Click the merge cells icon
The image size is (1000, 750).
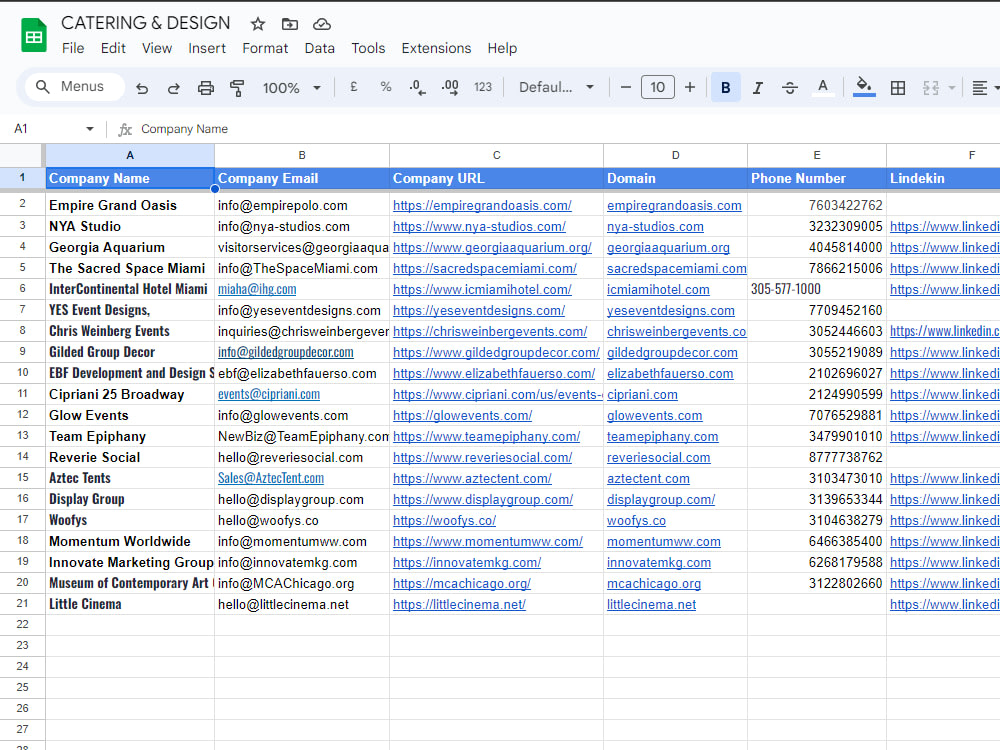tap(930, 87)
